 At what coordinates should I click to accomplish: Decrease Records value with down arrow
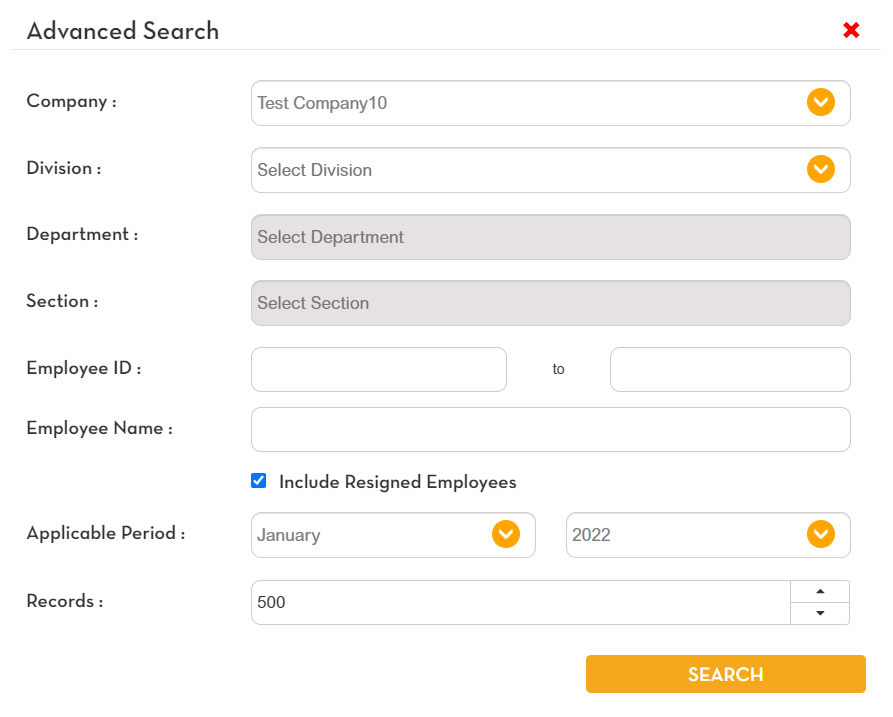(x=820, y=613)
